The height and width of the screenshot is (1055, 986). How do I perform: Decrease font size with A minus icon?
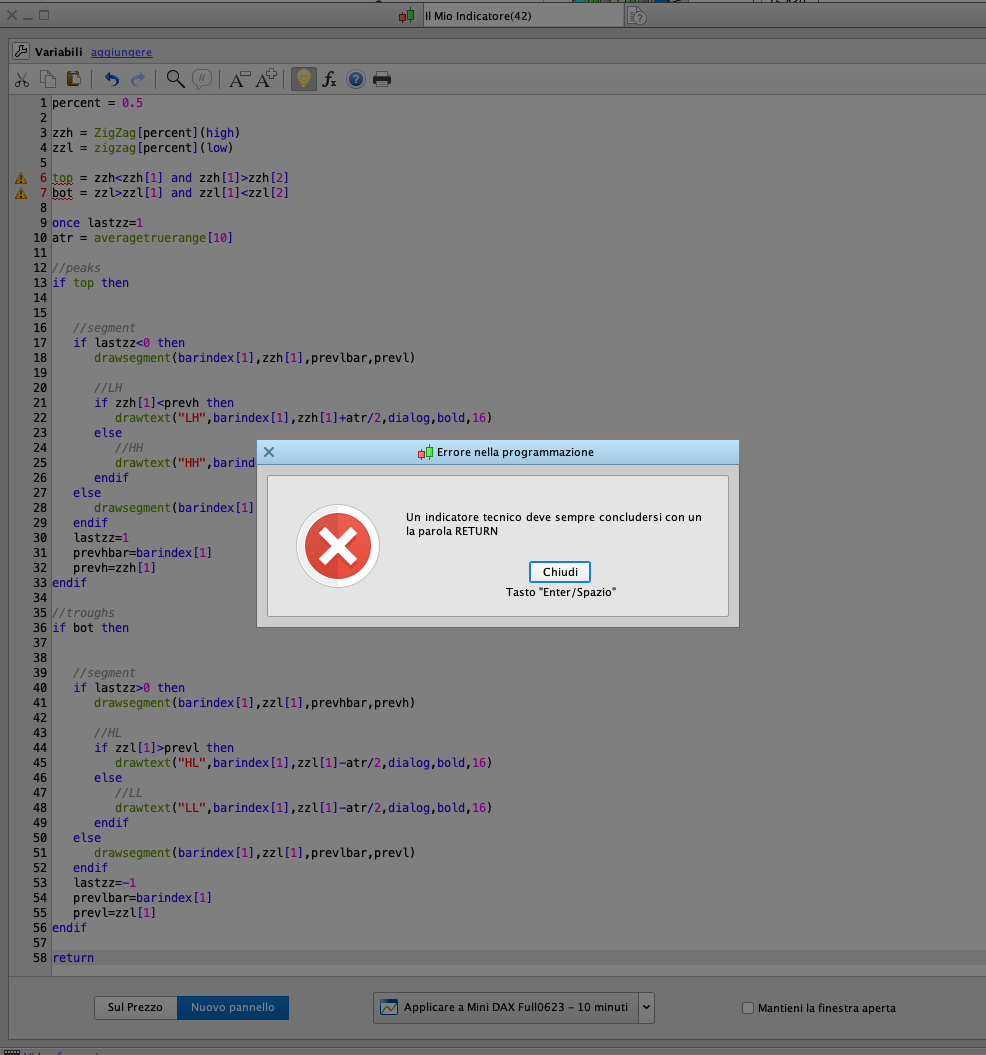[x=240, y=79]
